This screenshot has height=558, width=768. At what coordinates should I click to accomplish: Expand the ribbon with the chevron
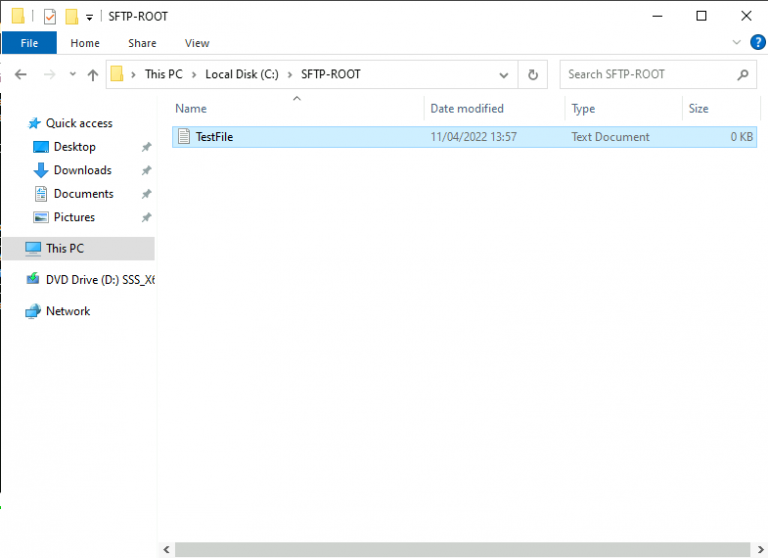[736, 43]
